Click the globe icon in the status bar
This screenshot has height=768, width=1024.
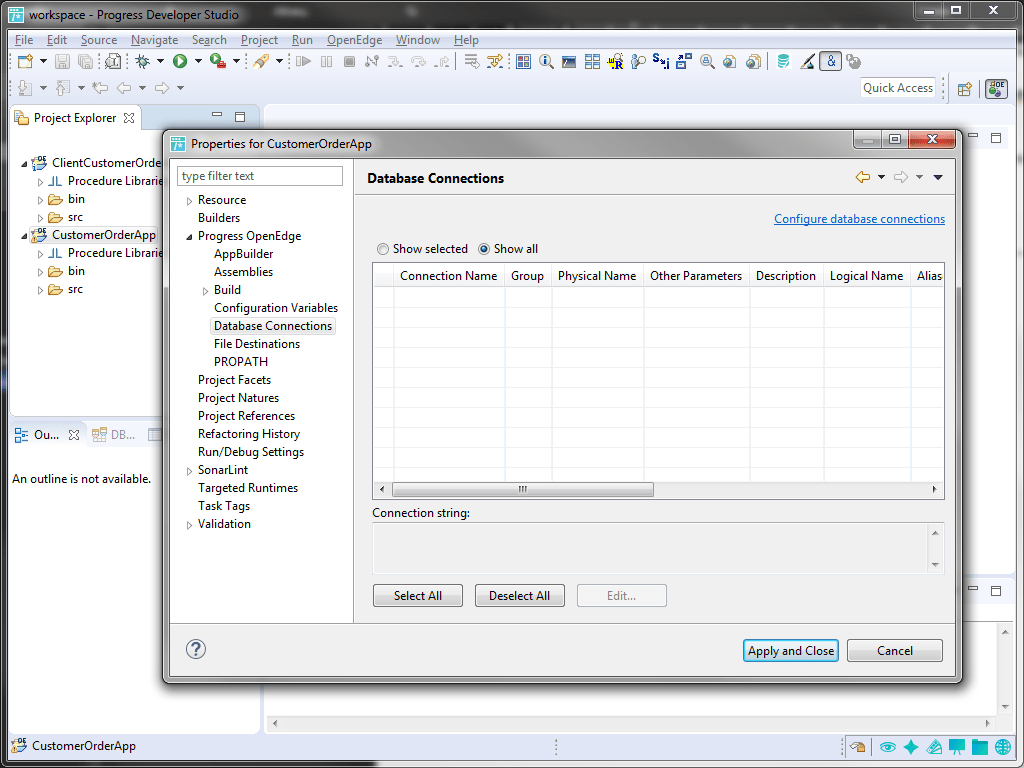(1003, 746)
